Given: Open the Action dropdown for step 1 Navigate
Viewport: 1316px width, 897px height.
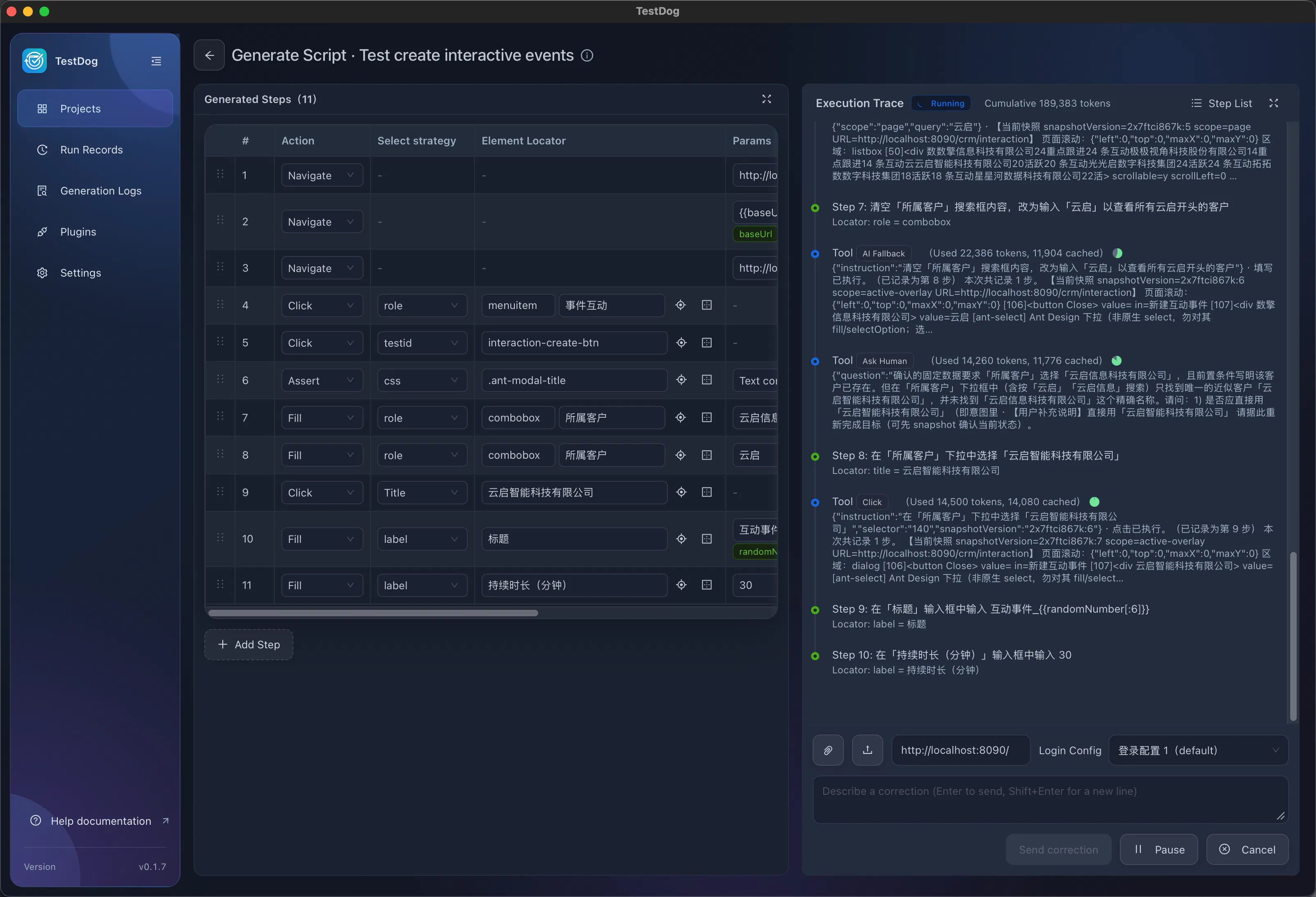Looking at the screenshot, I should [322, 176].
